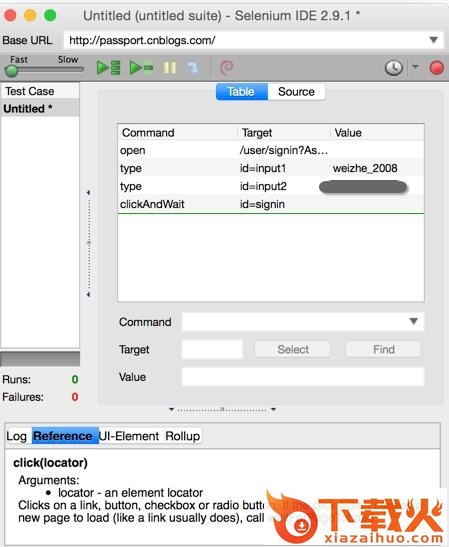The image size is (449, 547).
Task: Click left arrow on bottom panel splitter
Action: pyautogui.click(x=171, y=409)
